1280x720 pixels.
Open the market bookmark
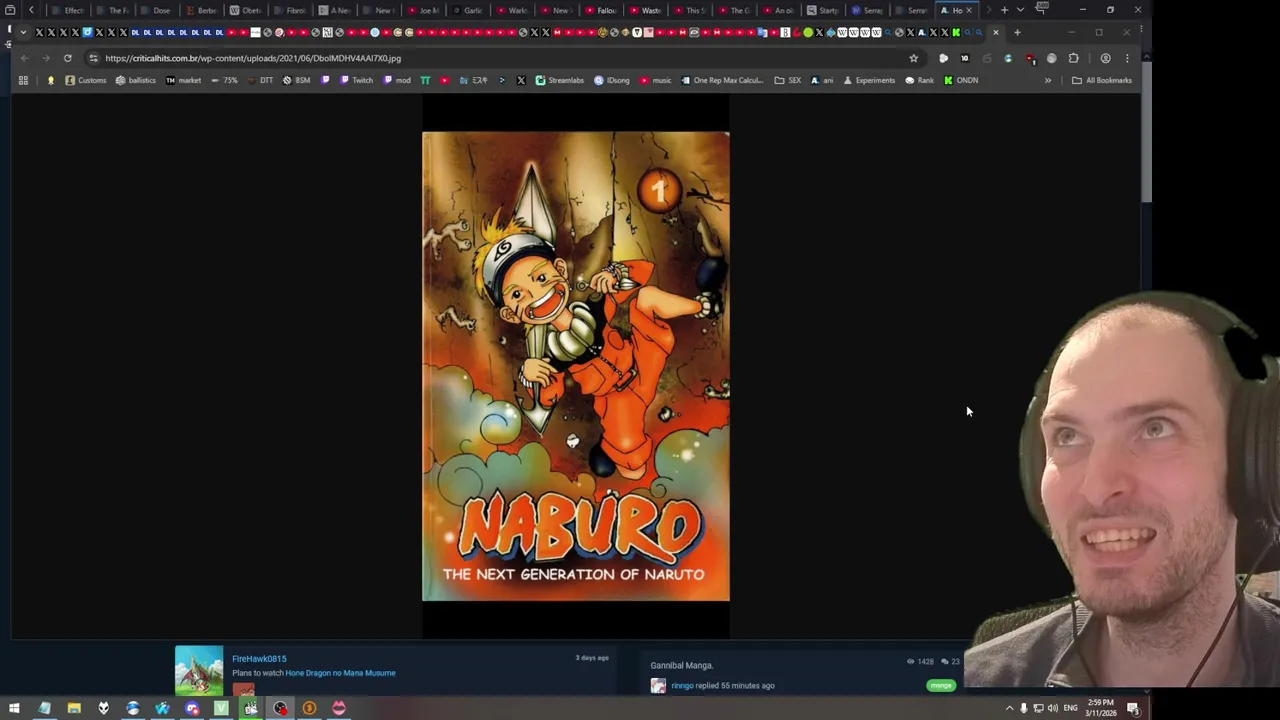[x=183, y=80]
